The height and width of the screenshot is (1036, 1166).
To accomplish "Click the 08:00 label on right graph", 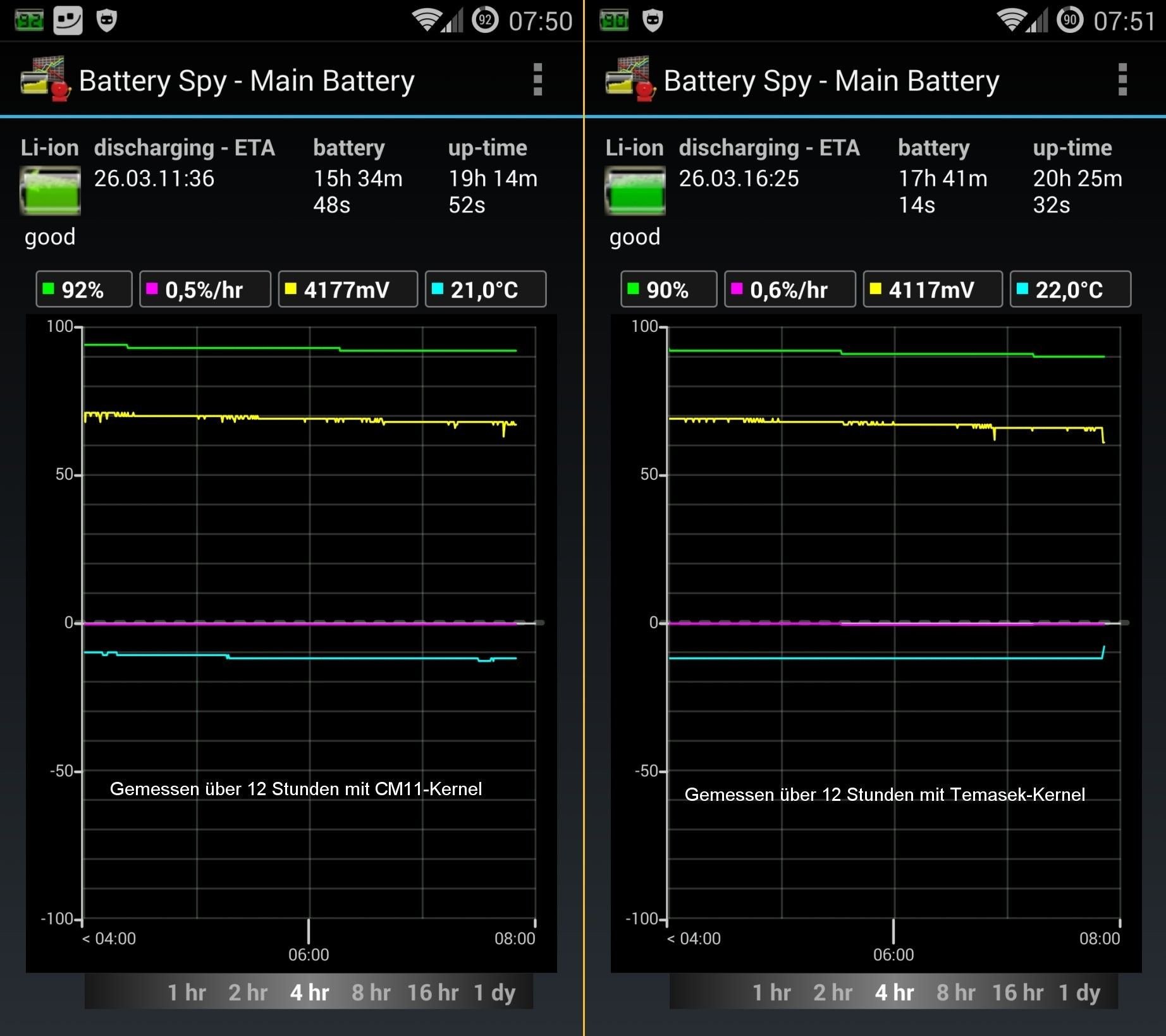I will click(x=1100, y=939).
